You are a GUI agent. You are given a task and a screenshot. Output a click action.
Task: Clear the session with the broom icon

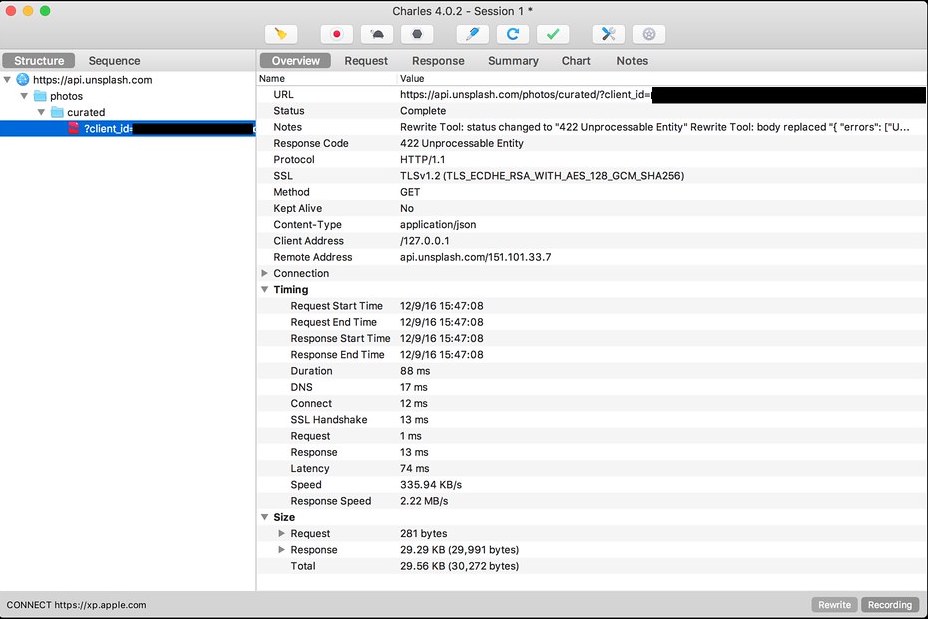tap(281, 34)
